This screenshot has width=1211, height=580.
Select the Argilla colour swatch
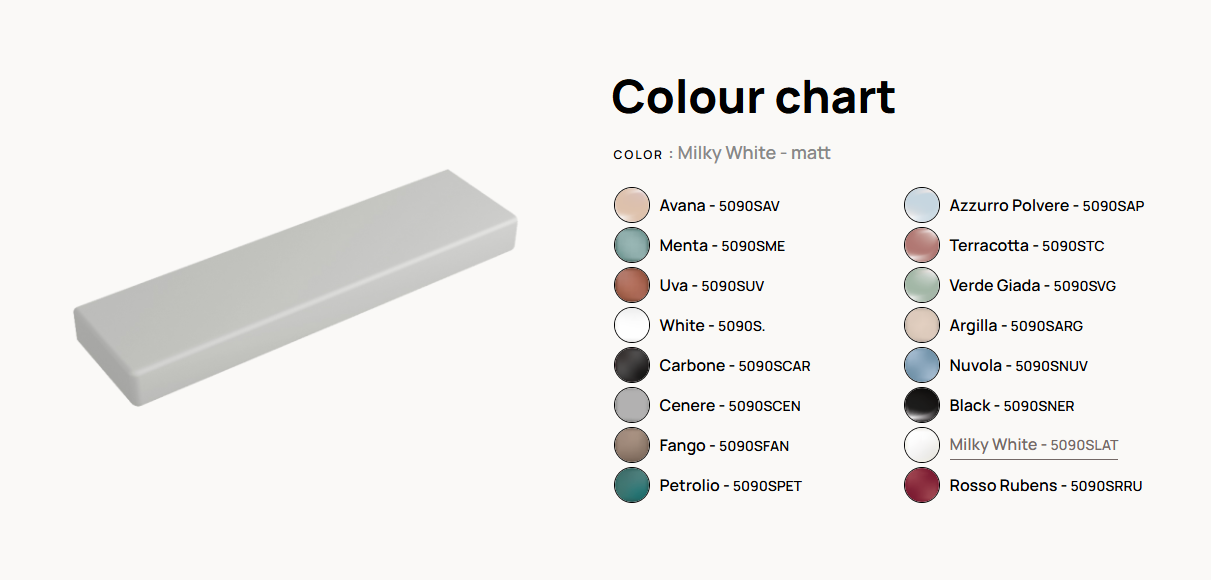pyautogui.click(x=922, y=325)
